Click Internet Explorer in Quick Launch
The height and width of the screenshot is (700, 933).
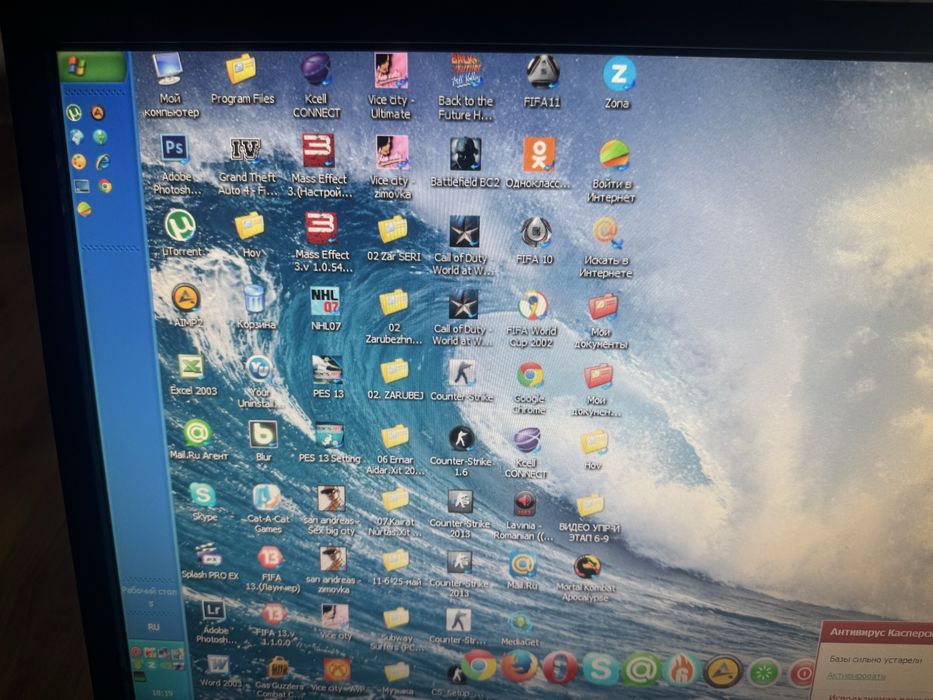(x=102, y=161)
